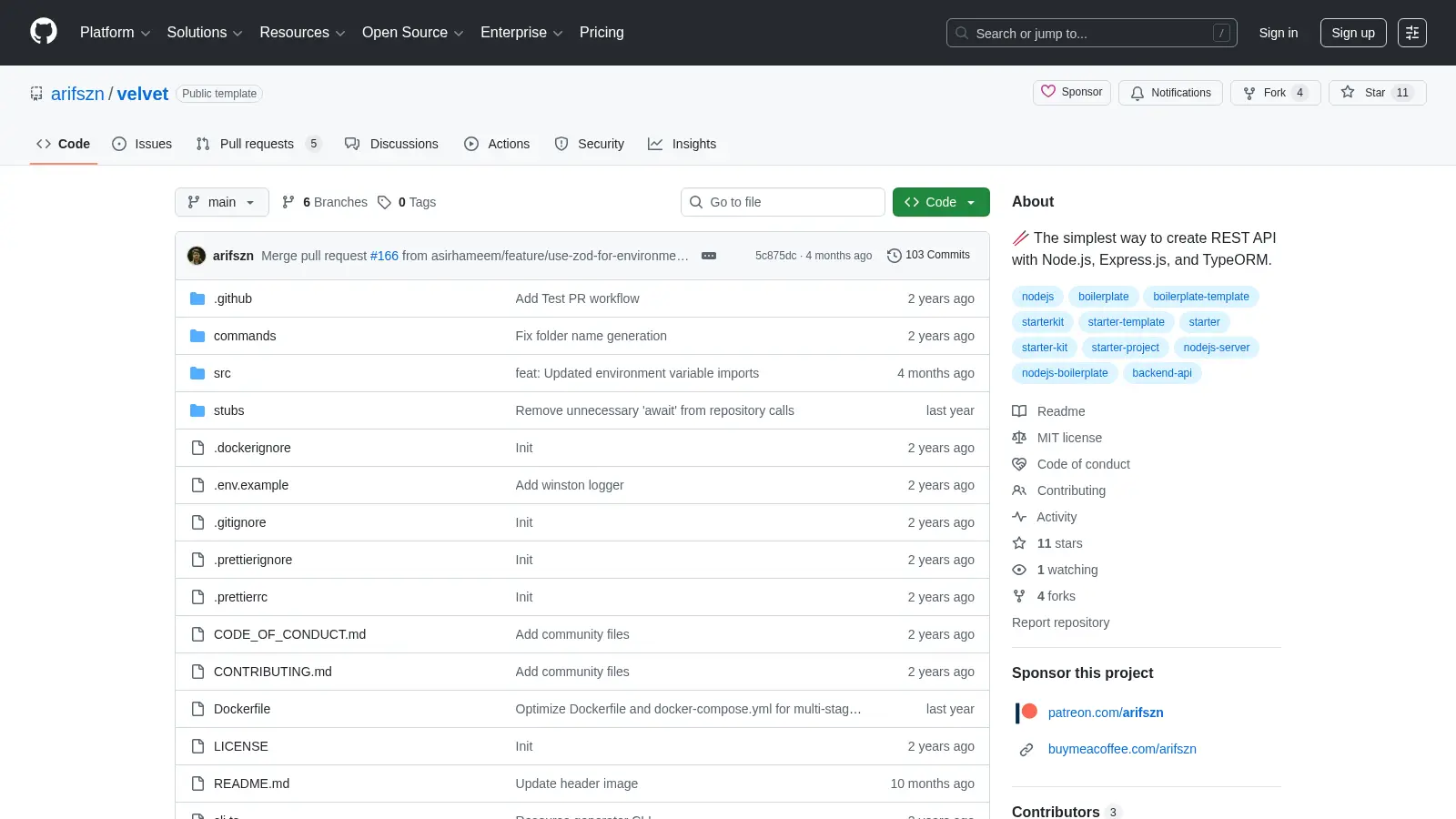The width and height of the screenshot is (1456, 819).
Task: Select the nodejs topic tag
Action: pyautogui.click(x=1037, y=297)
